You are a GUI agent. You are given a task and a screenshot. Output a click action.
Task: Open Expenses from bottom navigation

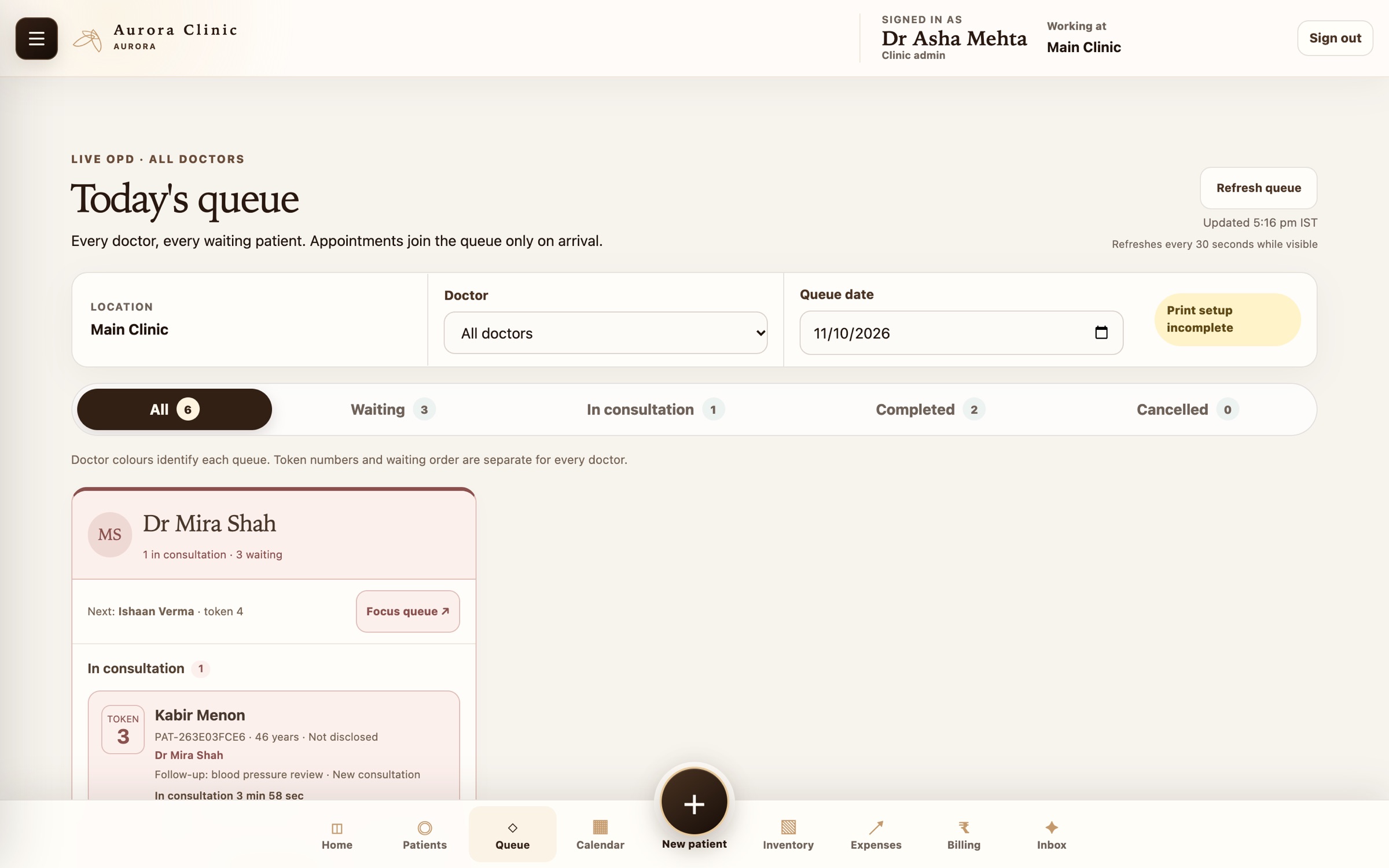tap(876, 835)
